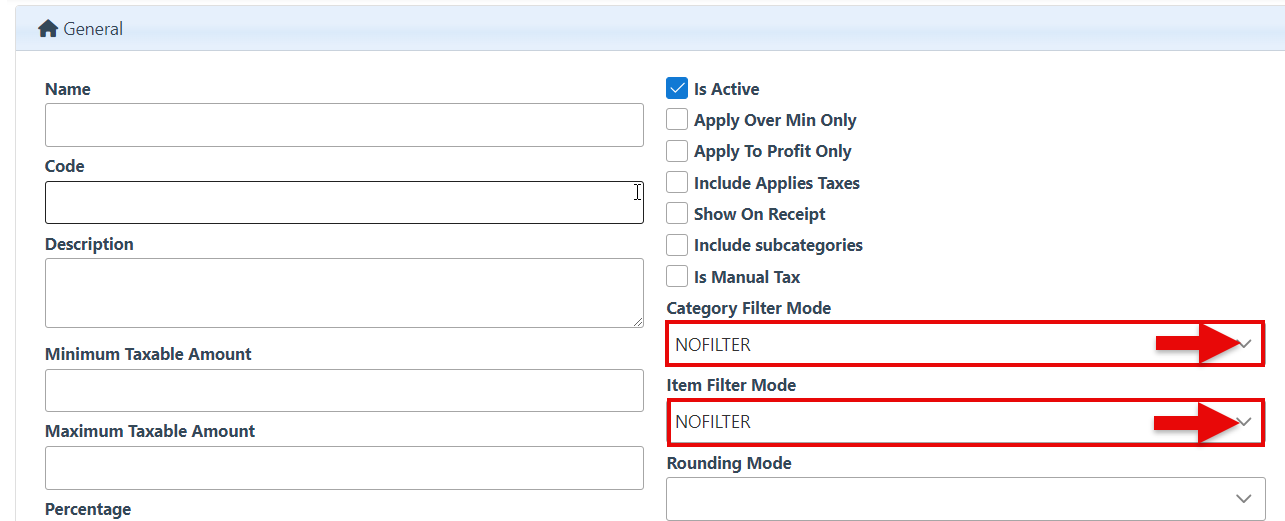1285x521 pixels.
Task: Check the Include Applies Taxes option
Action: (x=677, y=183)
